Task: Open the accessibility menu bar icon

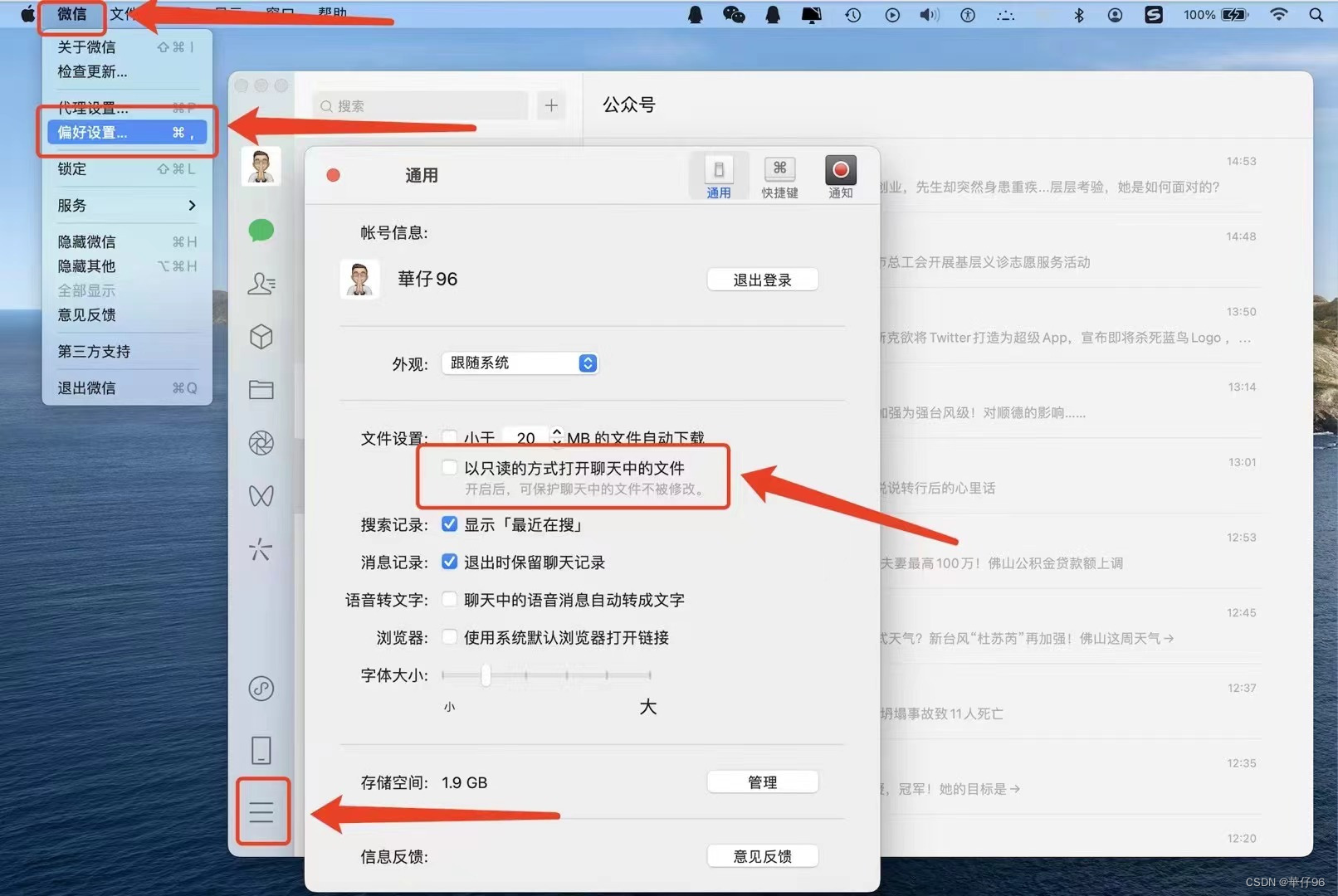Action: (968, 14)
